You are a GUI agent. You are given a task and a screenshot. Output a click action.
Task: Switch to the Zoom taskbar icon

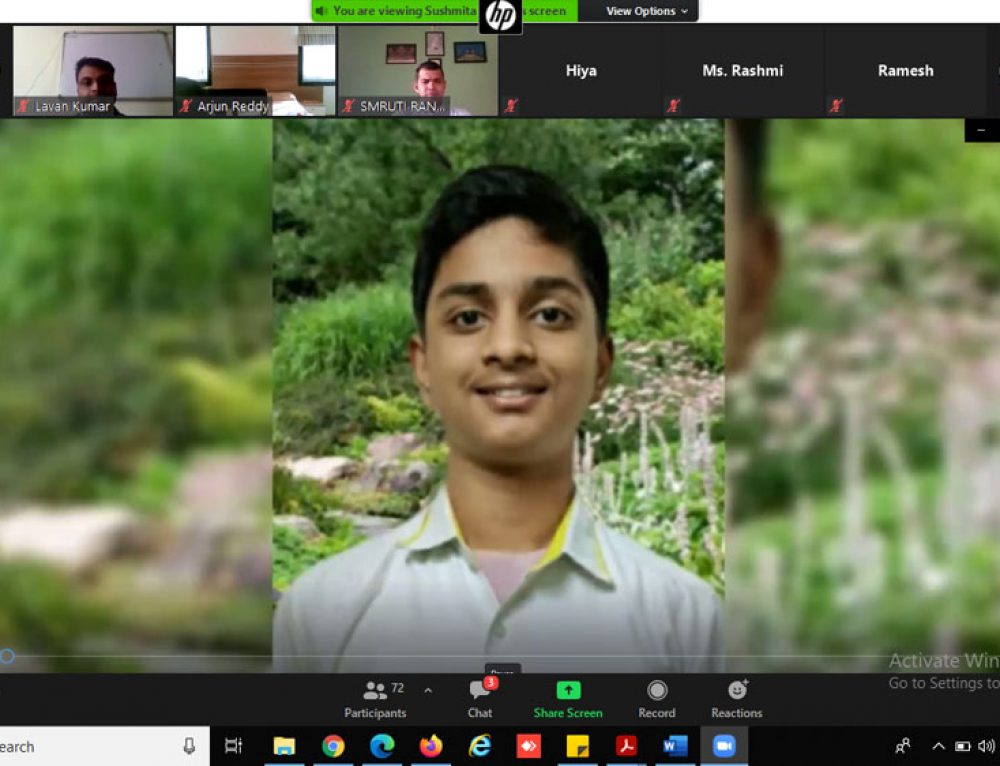click(x=724, y=746)
